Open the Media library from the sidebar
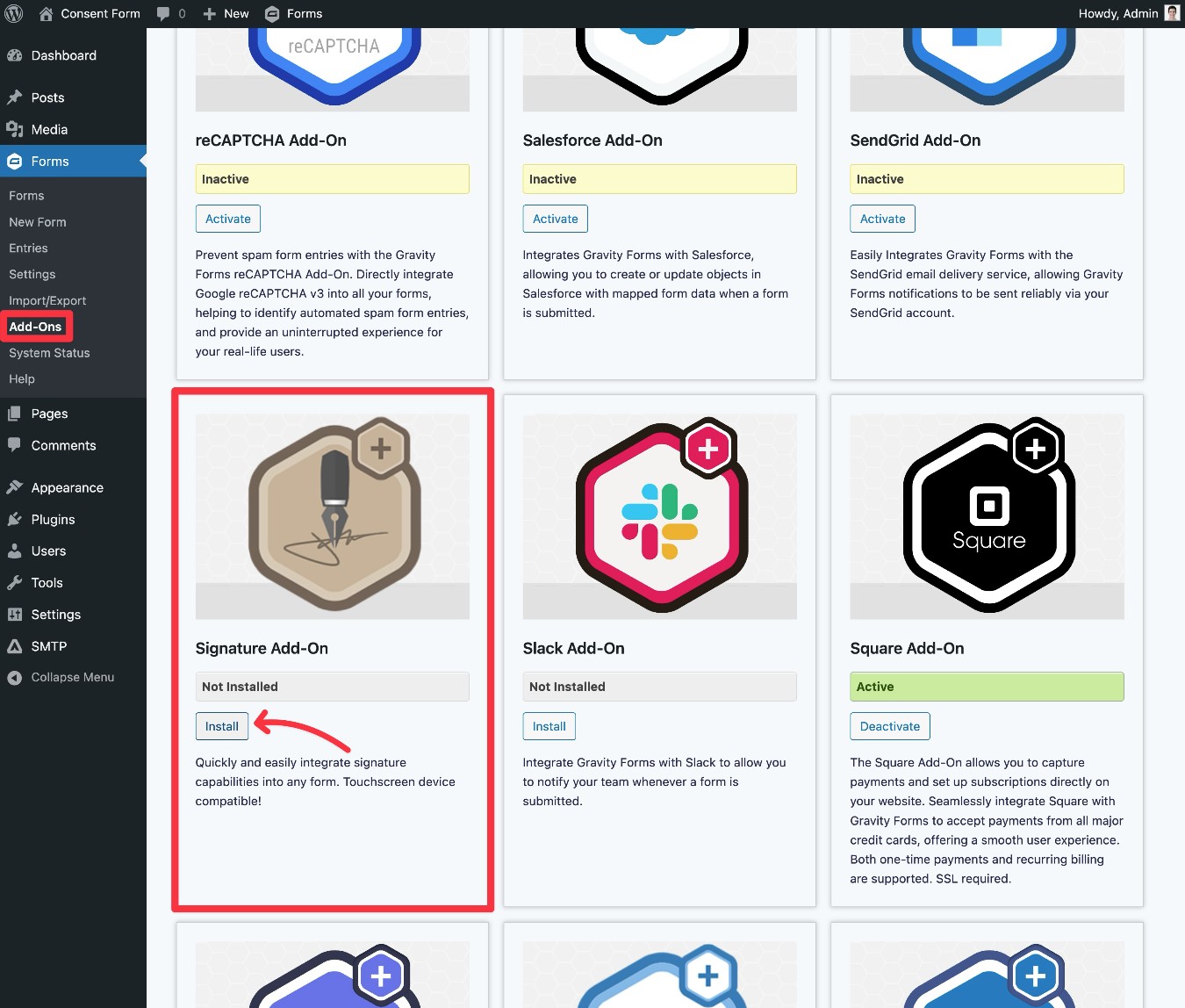The width and height of the screenshot is (1185, 1008). pos(48,129)
